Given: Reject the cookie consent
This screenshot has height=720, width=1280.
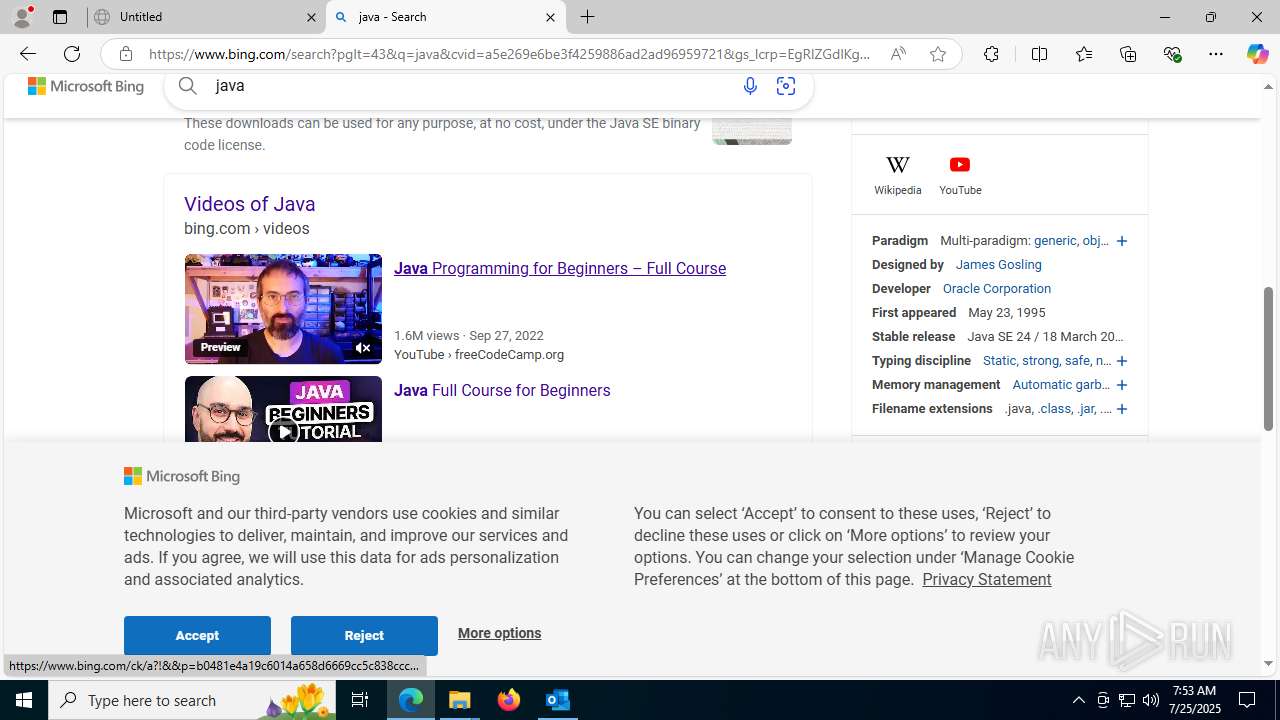Looking at the screenshot, I should 364,636.
